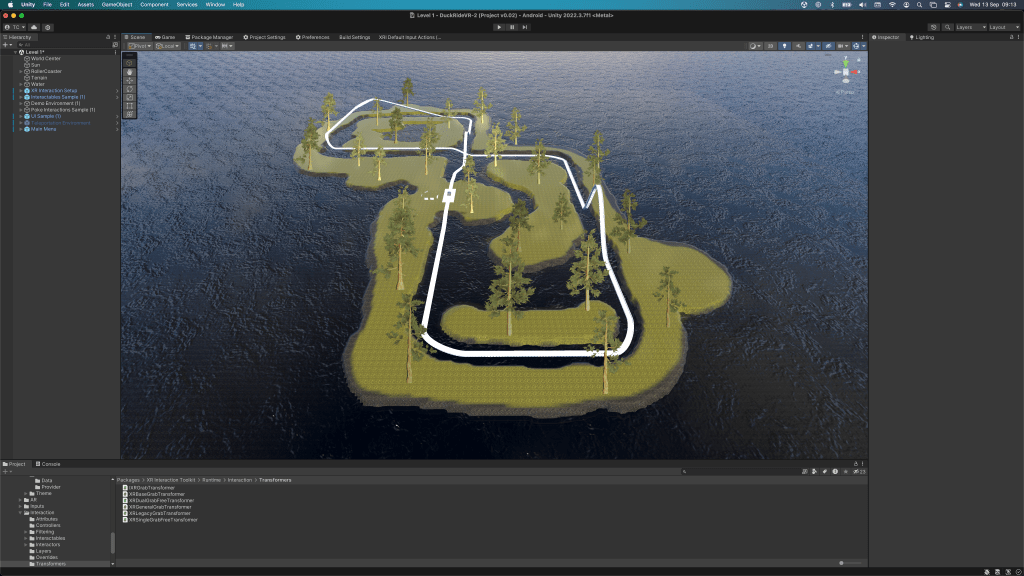Toggle scene lighting with the lightbulb icon
The image size is (1024, 576).
pos(785,46)
